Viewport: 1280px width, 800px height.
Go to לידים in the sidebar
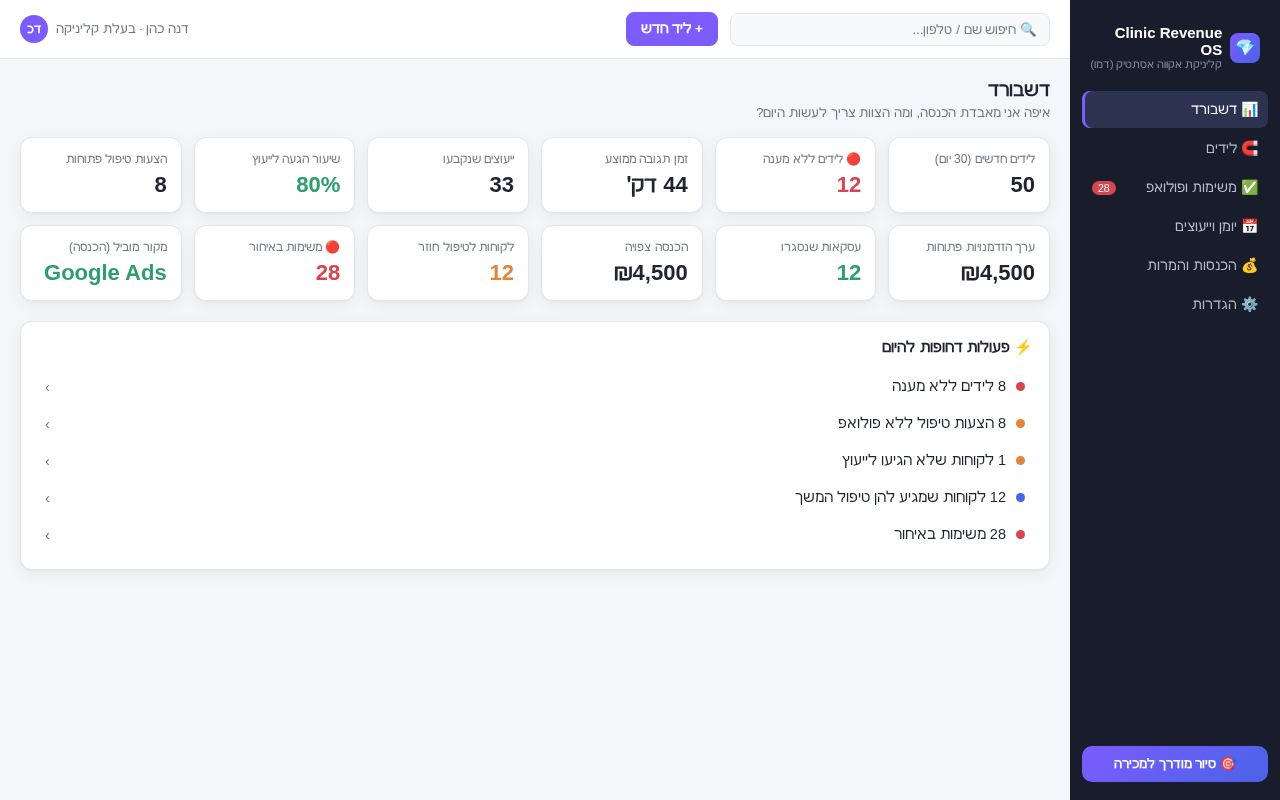1175,148
